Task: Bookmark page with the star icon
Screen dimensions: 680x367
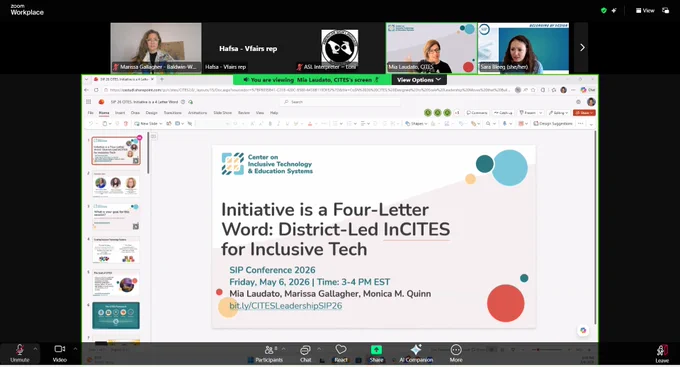Action: click(533, 90)
